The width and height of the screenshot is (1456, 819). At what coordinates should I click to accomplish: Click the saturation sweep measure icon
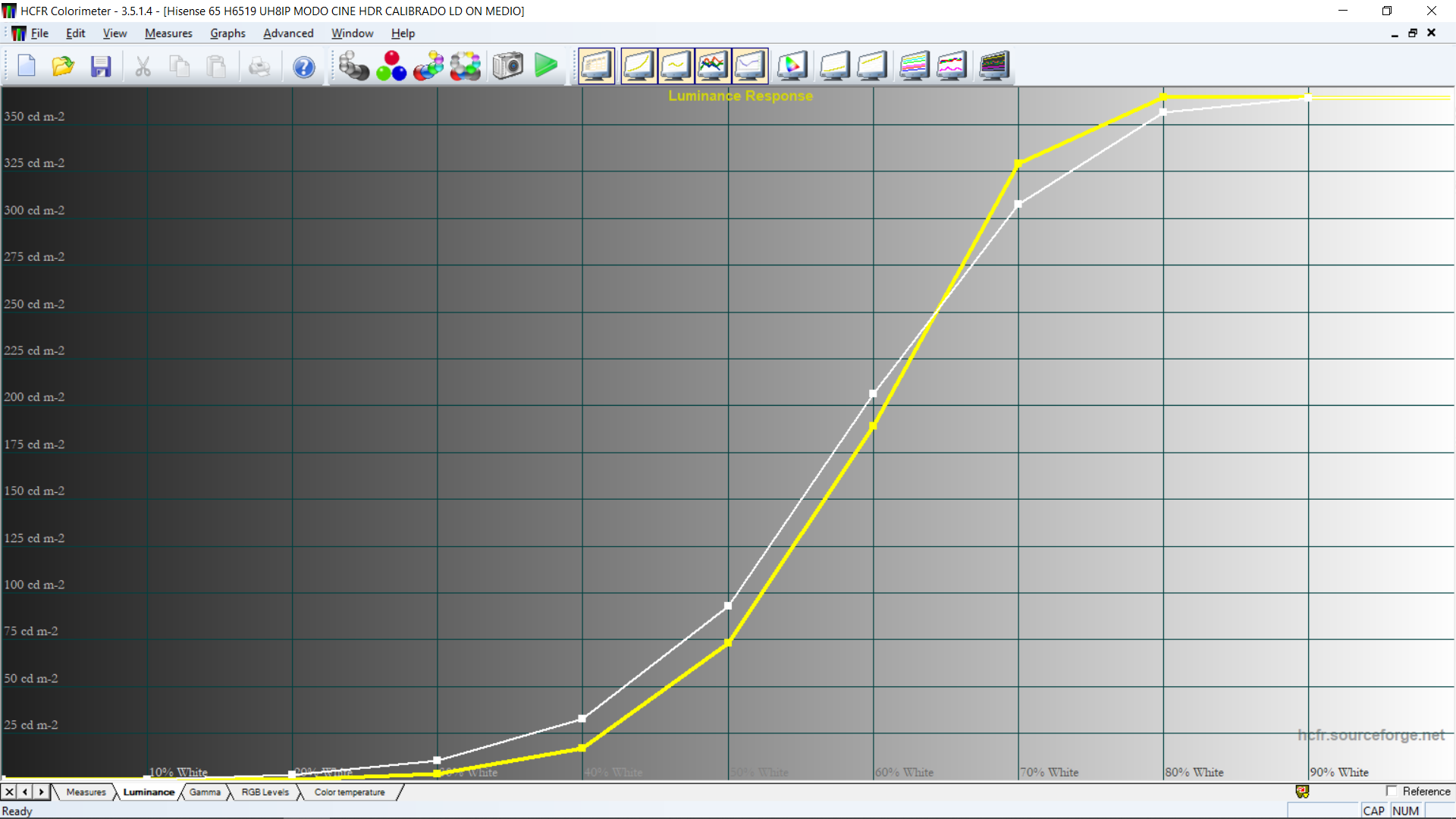coord(466,66)
